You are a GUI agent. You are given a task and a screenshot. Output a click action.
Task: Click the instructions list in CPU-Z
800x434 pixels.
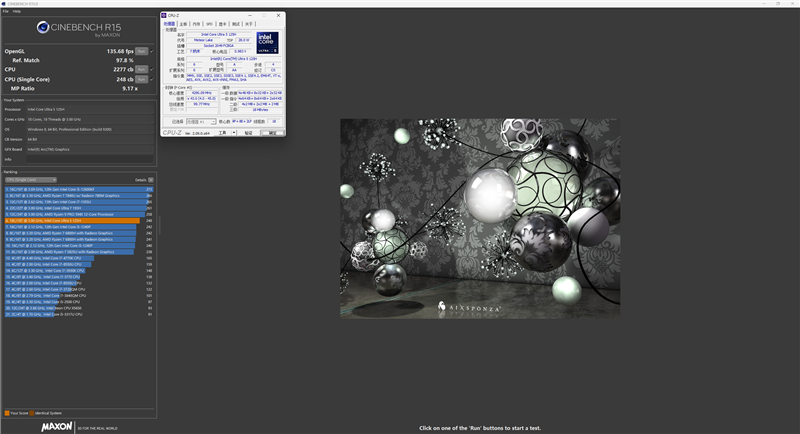(x=234, y=78)
